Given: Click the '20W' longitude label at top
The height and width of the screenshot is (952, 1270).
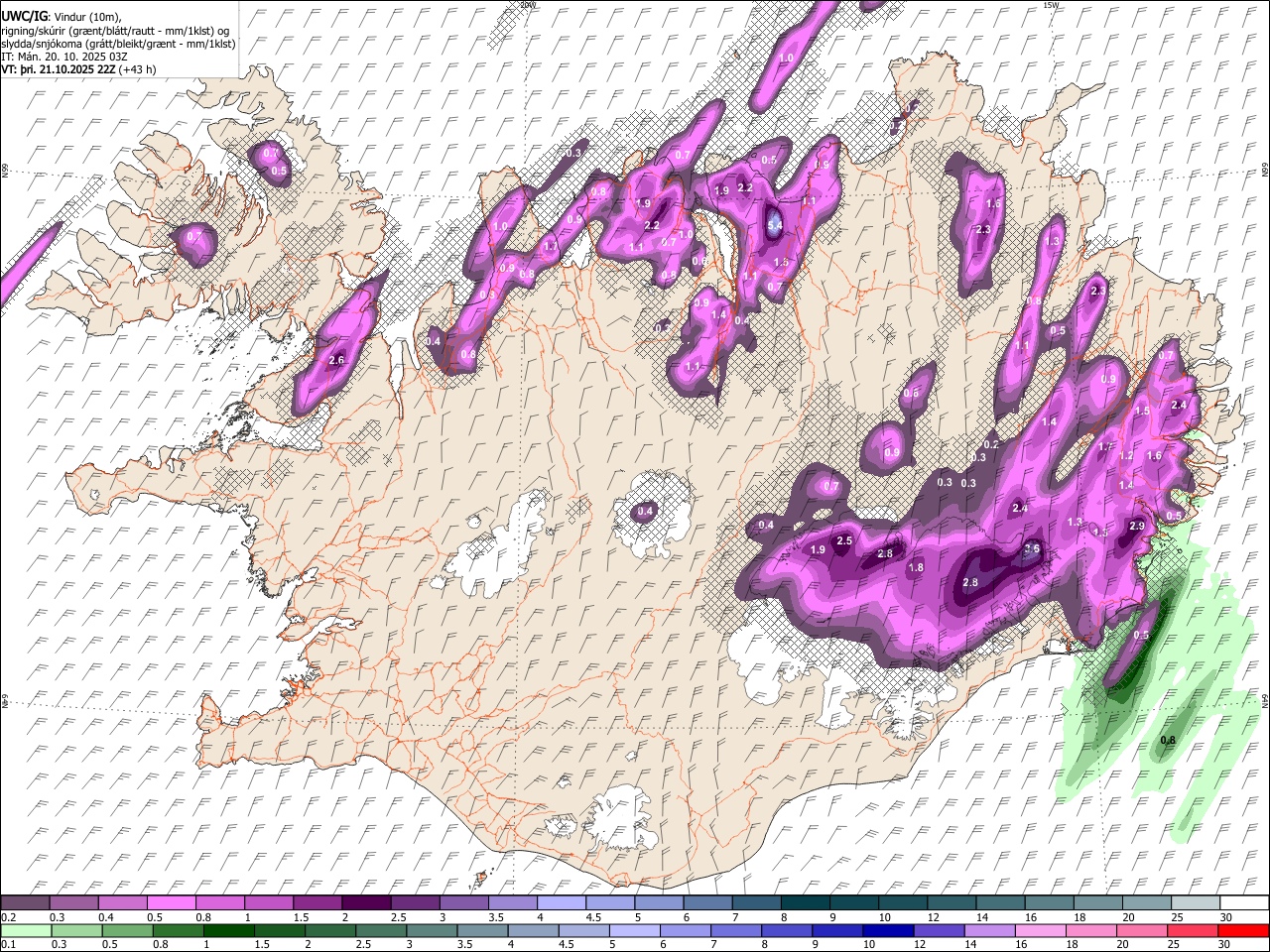Looking at the screenshot, I should [x=528, y=5].
